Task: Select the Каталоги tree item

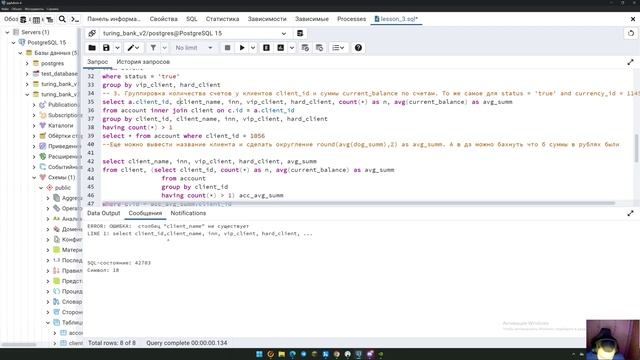Action: (x=60, y=126)
